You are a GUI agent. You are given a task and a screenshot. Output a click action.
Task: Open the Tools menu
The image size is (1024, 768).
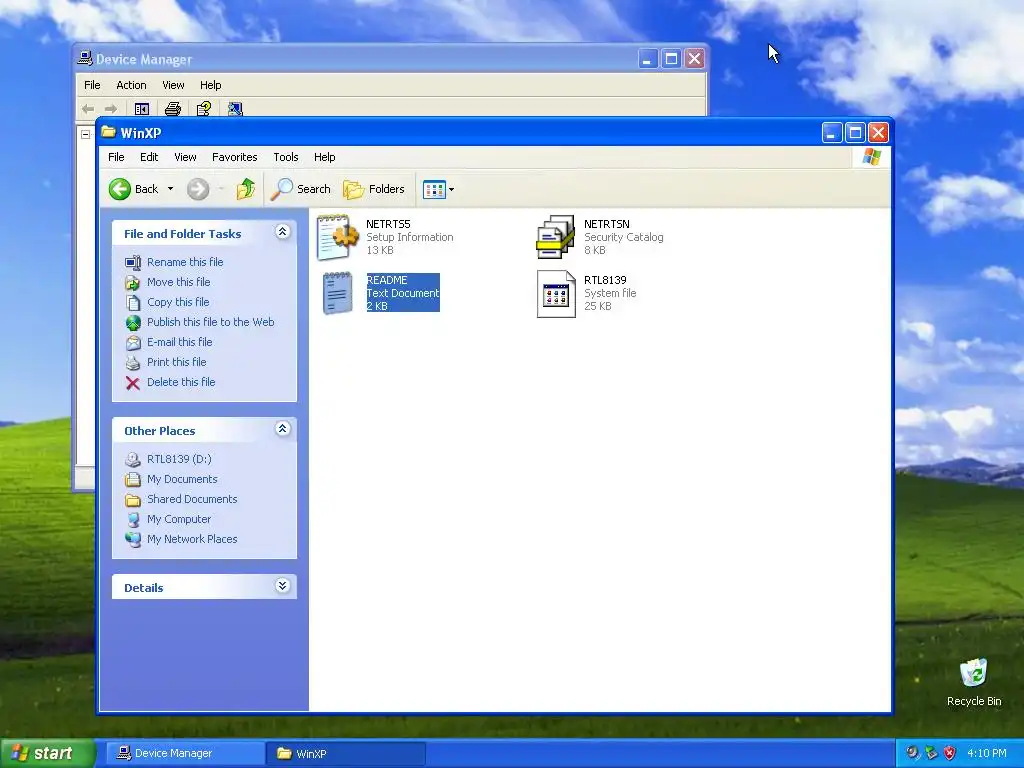[x=285, y=157]
